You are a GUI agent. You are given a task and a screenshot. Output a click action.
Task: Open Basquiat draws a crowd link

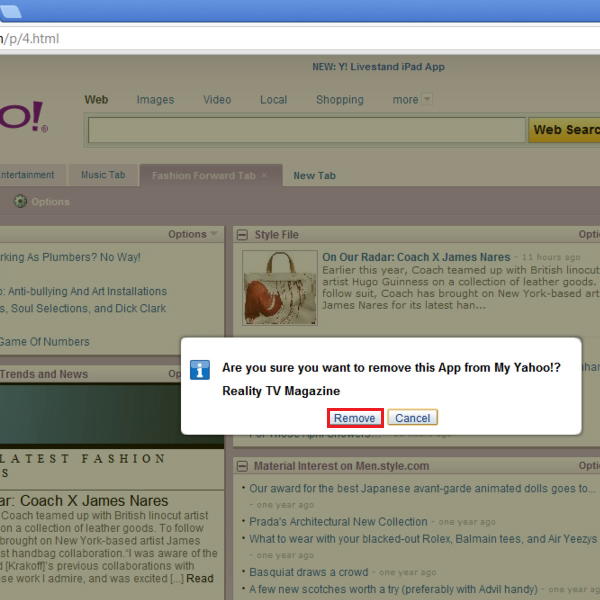tap(308, 572)
